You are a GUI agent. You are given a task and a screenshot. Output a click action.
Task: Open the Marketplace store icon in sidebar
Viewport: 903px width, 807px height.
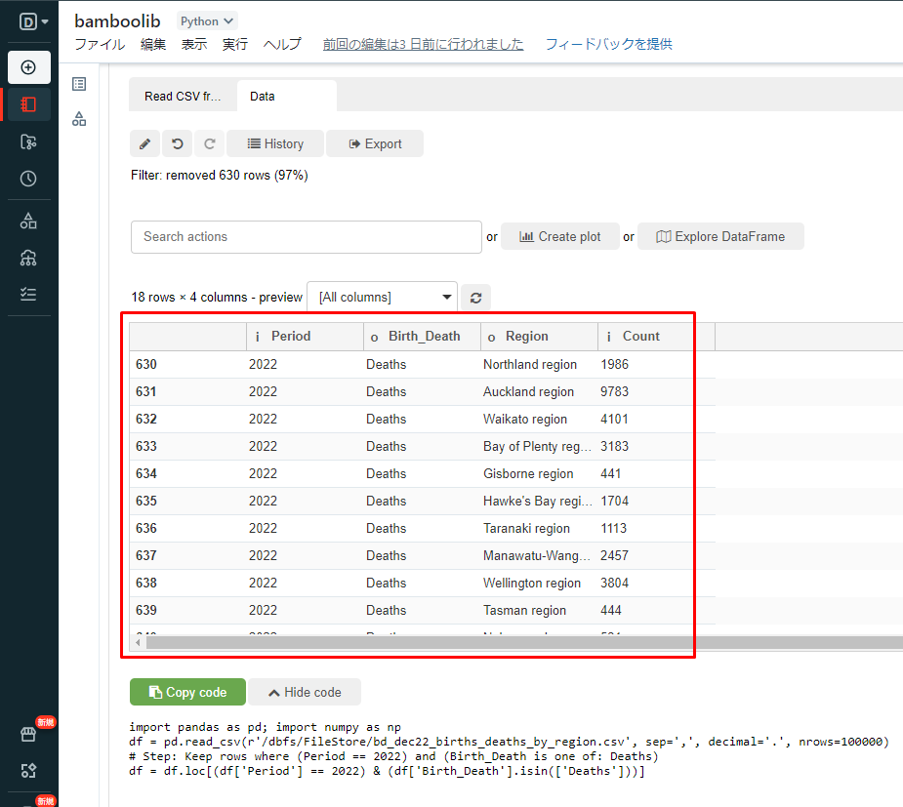tap(28, 734)
